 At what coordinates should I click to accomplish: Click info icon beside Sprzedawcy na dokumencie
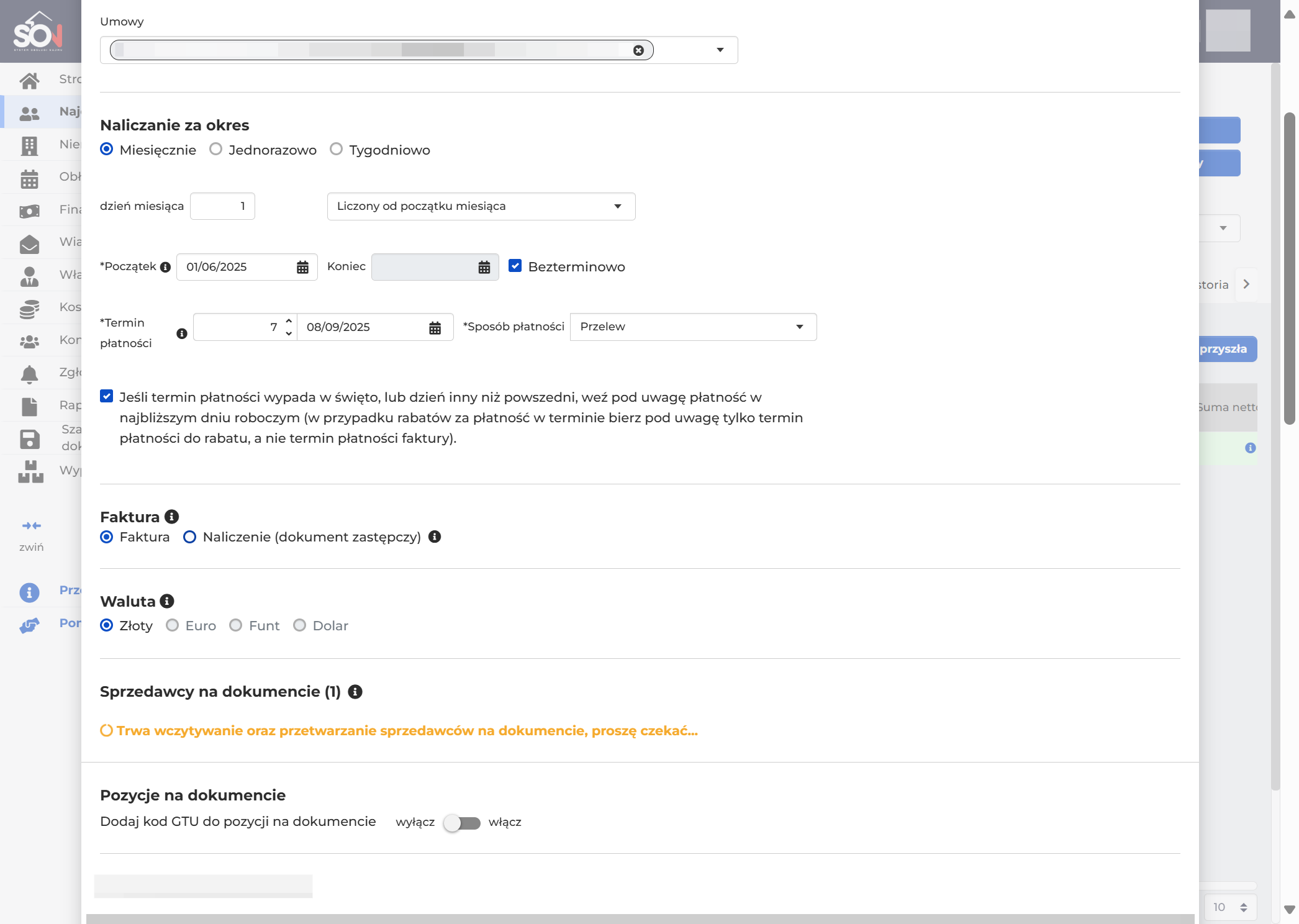[x=355, y=692]
